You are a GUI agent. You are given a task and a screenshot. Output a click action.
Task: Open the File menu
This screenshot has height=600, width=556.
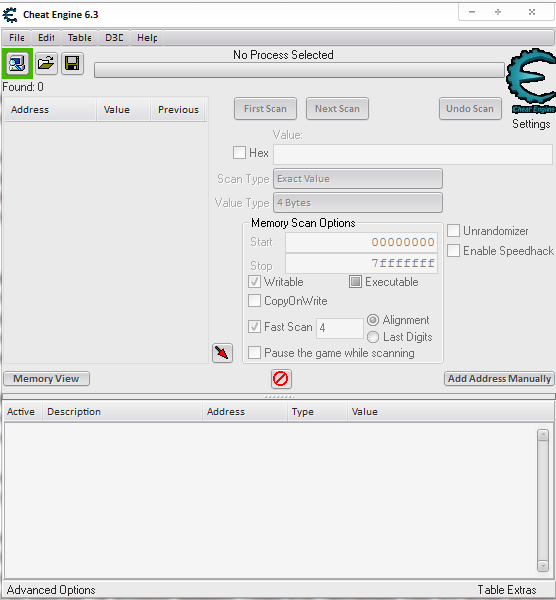[17, 38]
